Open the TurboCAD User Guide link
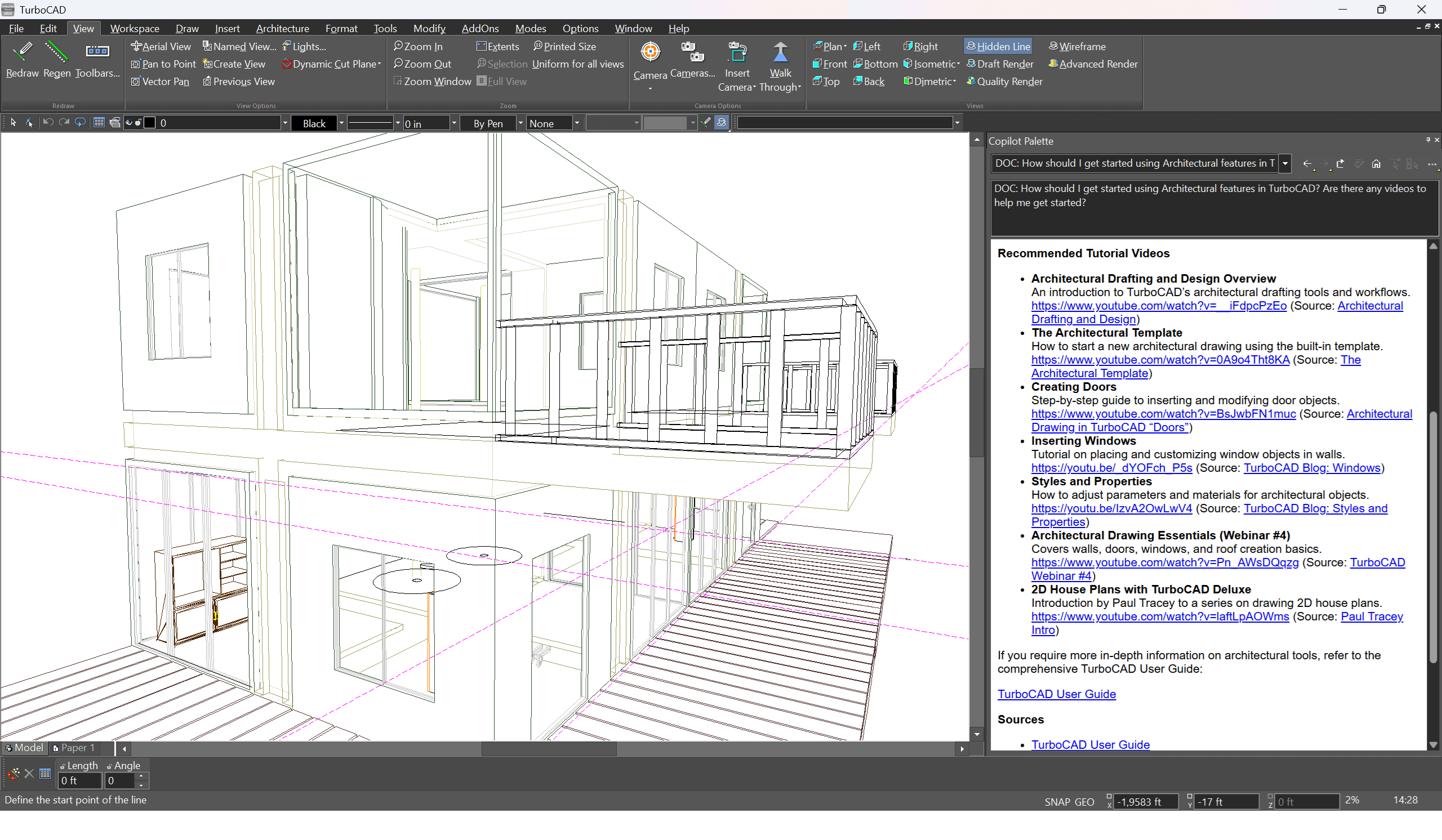This screenshot has width=1442, height=840. 1056,694
